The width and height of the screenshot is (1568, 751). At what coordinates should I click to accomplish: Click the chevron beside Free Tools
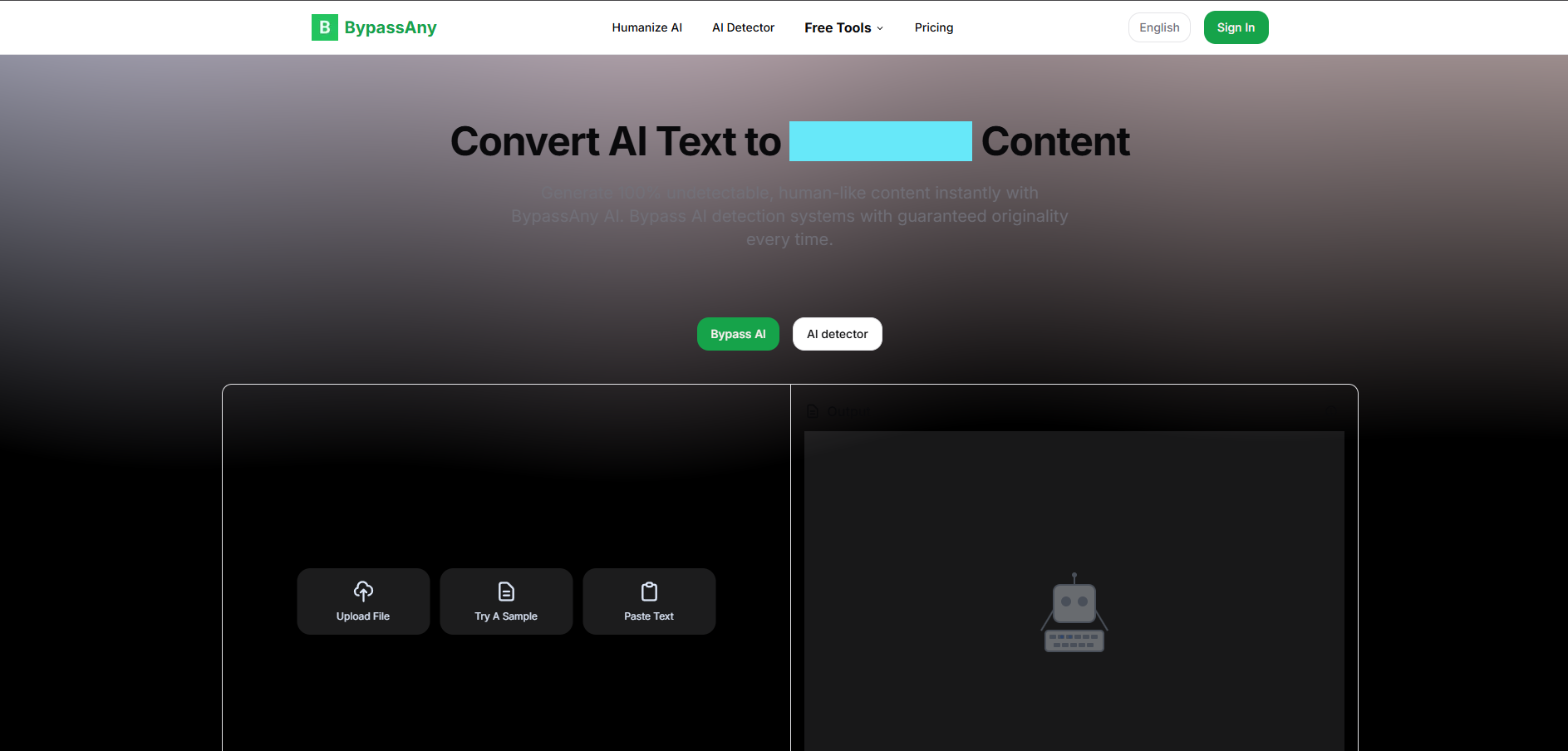click(x=880, y=28)
